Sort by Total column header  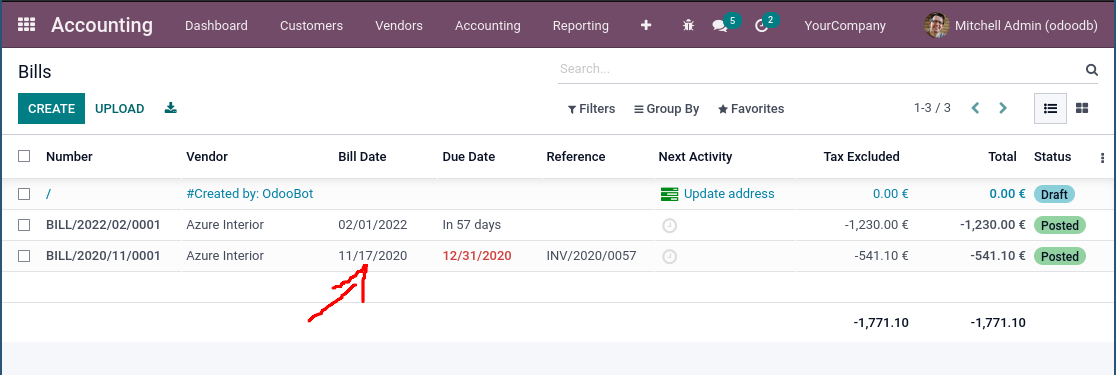click(1002, 157)
